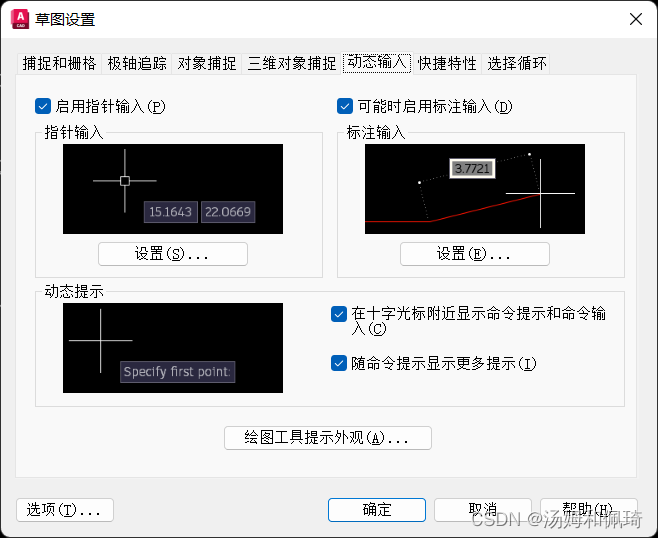Click the 标注输入 preview image

[x=475, y=189]
